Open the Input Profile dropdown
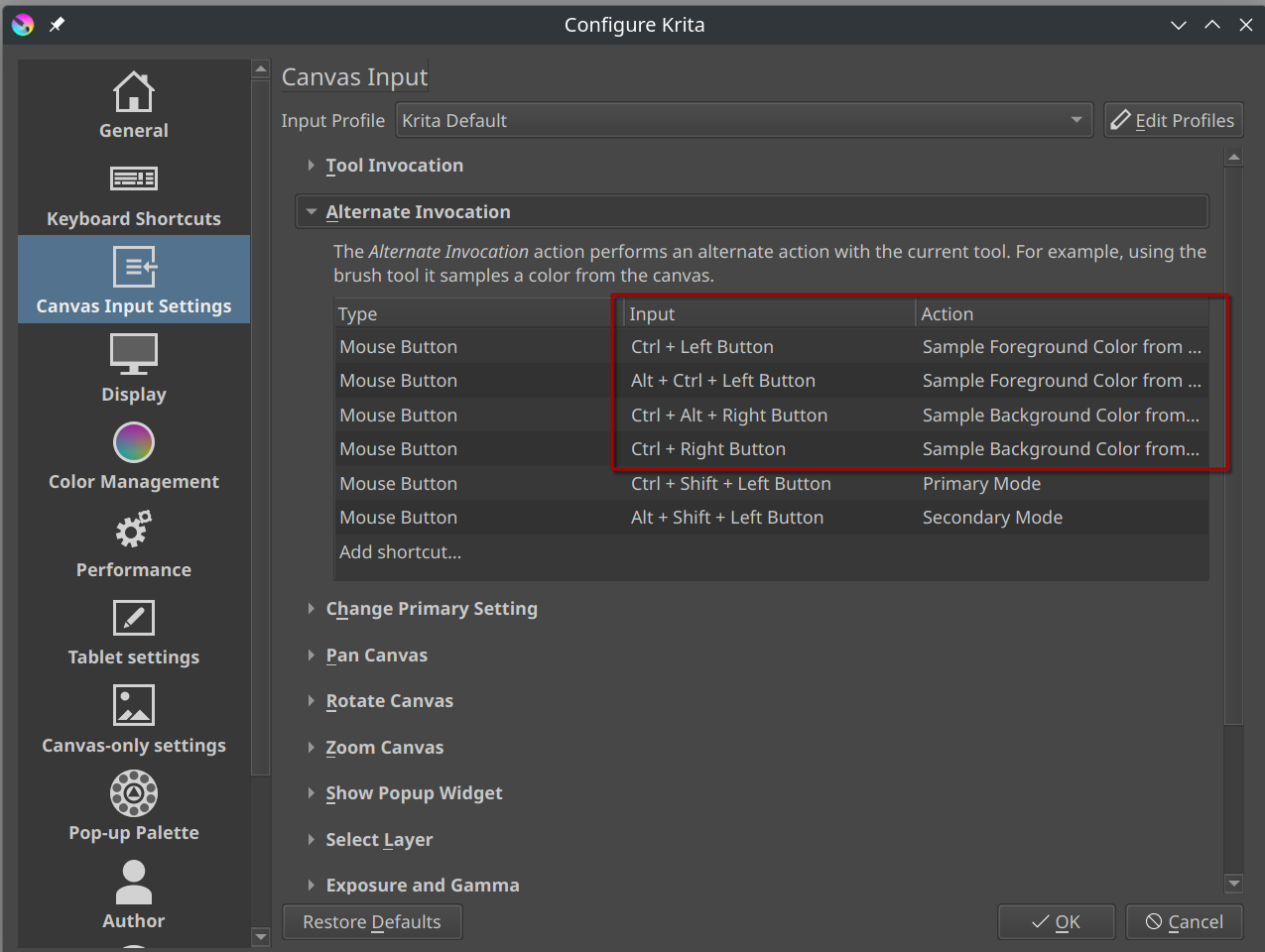 [x=743, y=120]
